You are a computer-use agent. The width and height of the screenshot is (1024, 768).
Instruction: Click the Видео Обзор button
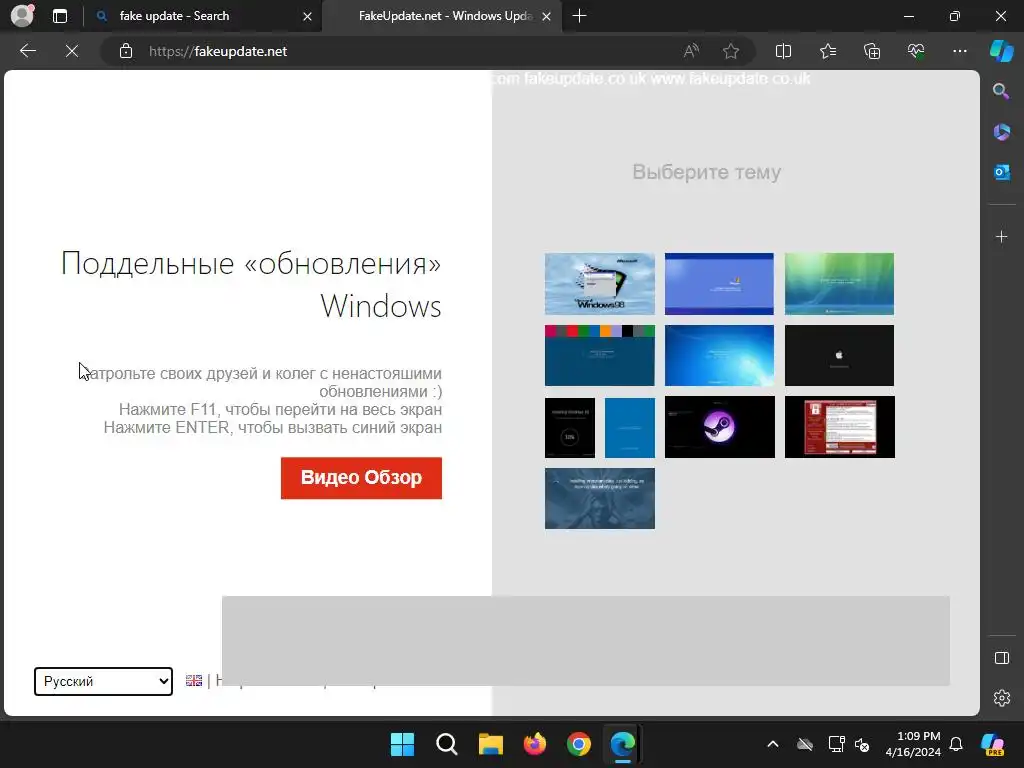(x=361, y=478)
